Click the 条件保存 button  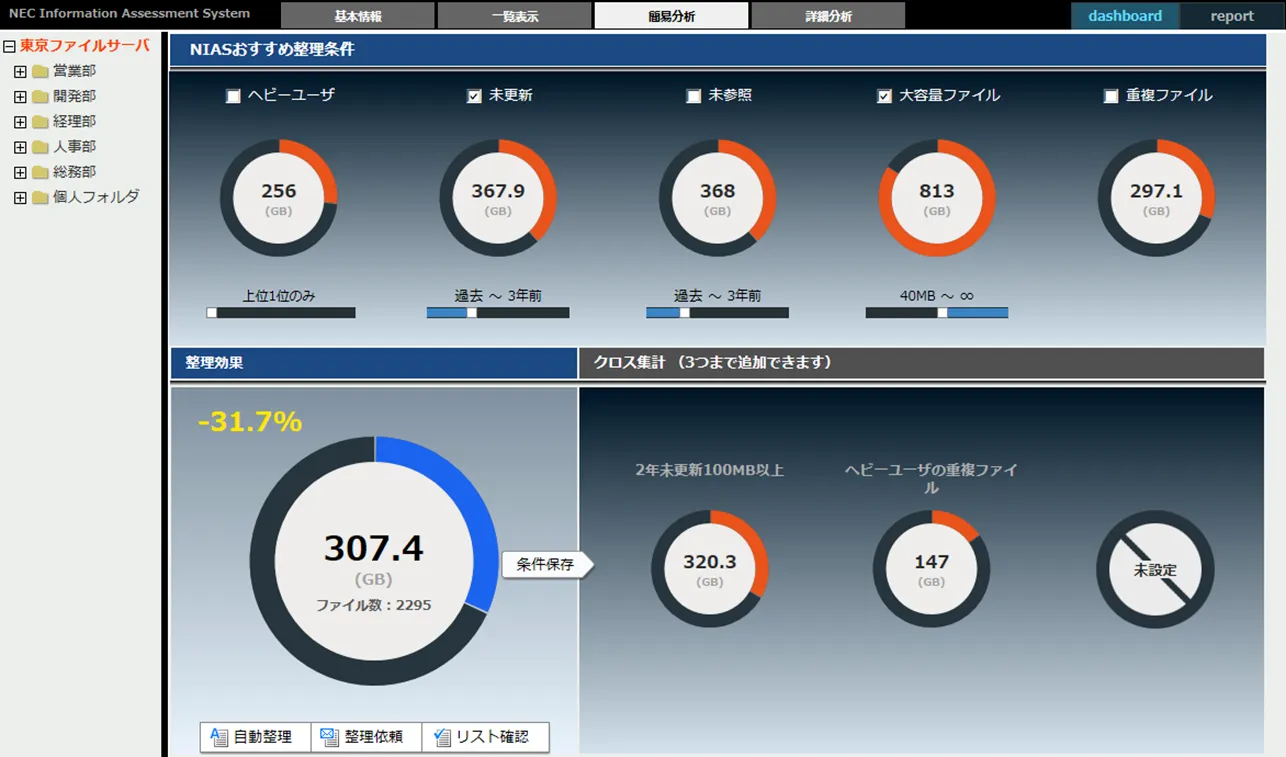tap(545, 564)
